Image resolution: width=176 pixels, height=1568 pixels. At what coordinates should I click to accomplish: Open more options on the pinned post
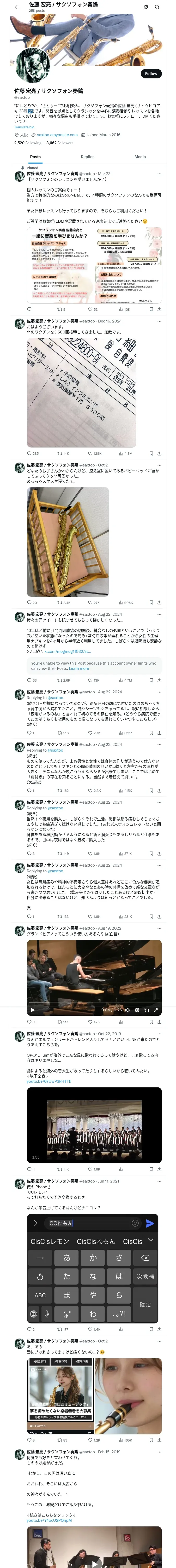point(159,174)
